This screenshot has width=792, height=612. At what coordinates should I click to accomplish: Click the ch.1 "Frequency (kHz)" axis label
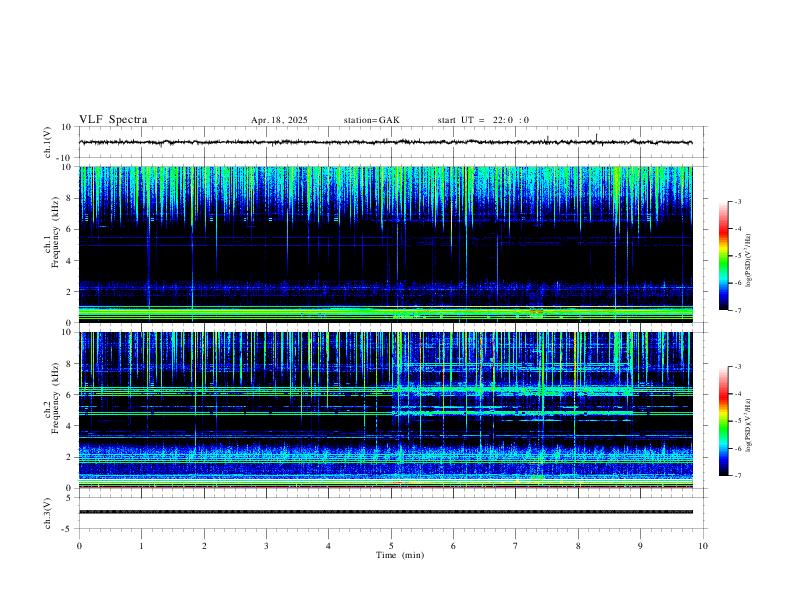coord(55,233)
